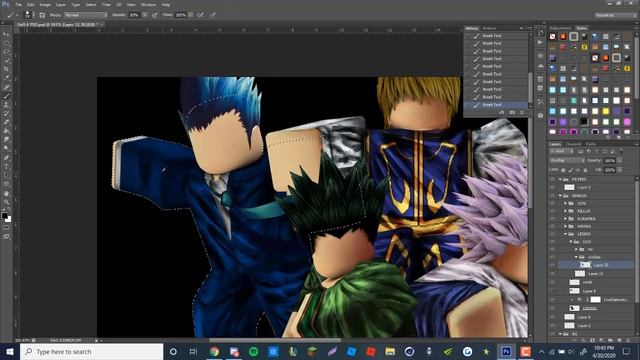Open Spotify from the taskbar
640x360 pixels.
click(x=253, y=351)
